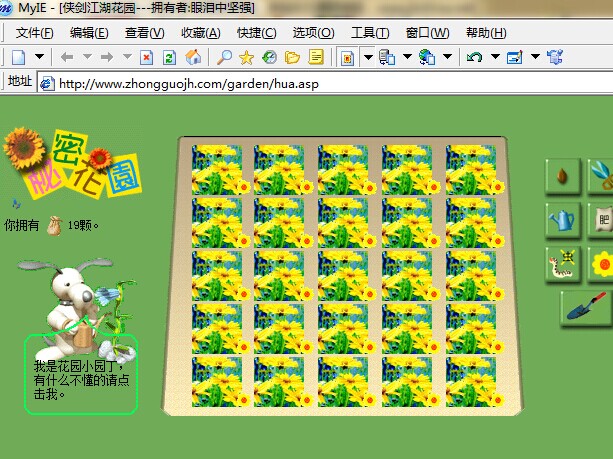Expand dropdown next to popup filter icon

click(368, 57)
